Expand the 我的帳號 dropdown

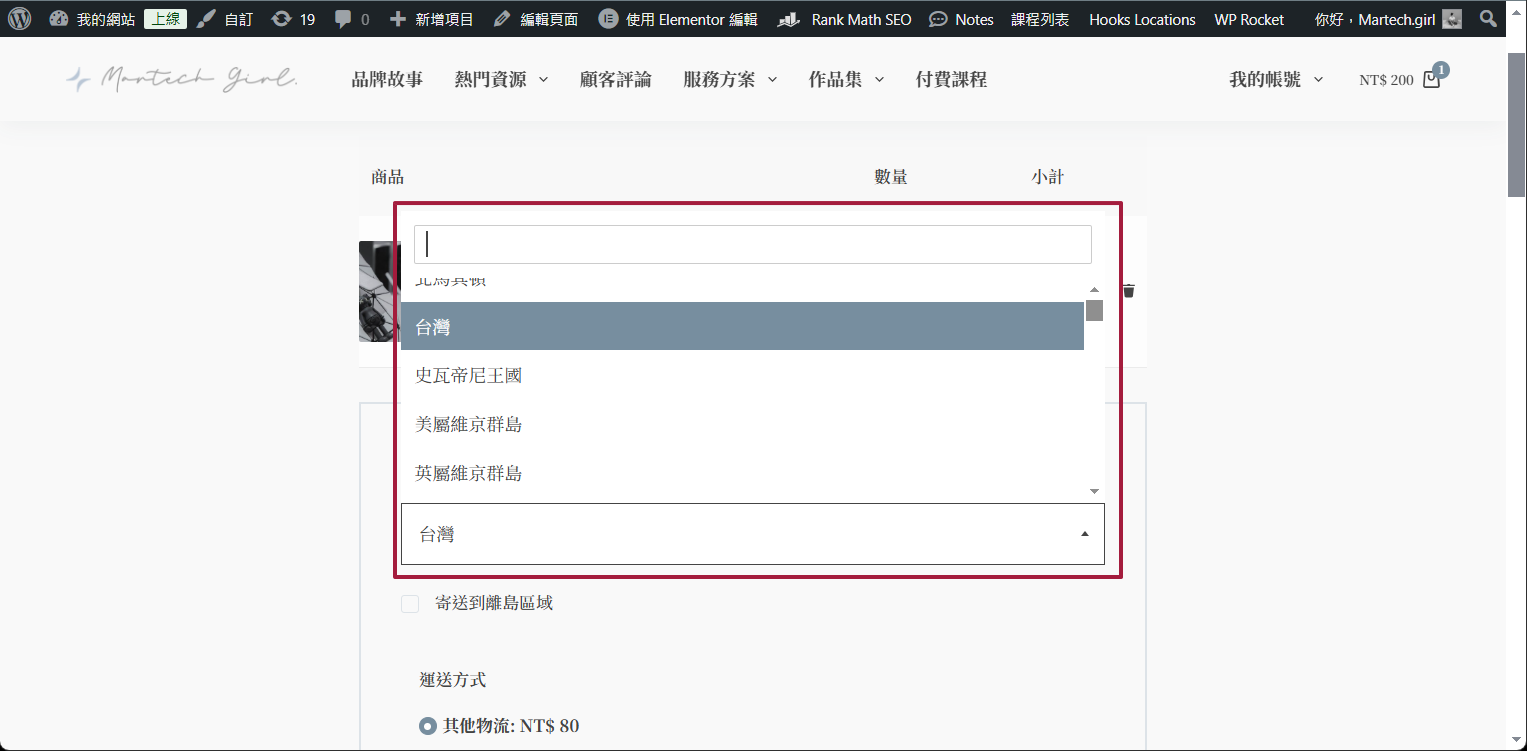(1275, 80)
